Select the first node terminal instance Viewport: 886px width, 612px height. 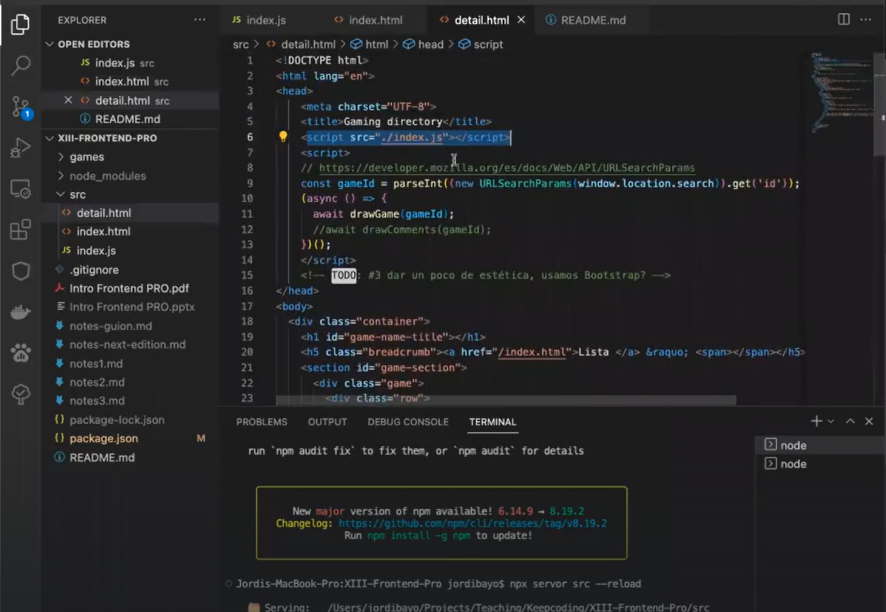click(x=820, y=445)
